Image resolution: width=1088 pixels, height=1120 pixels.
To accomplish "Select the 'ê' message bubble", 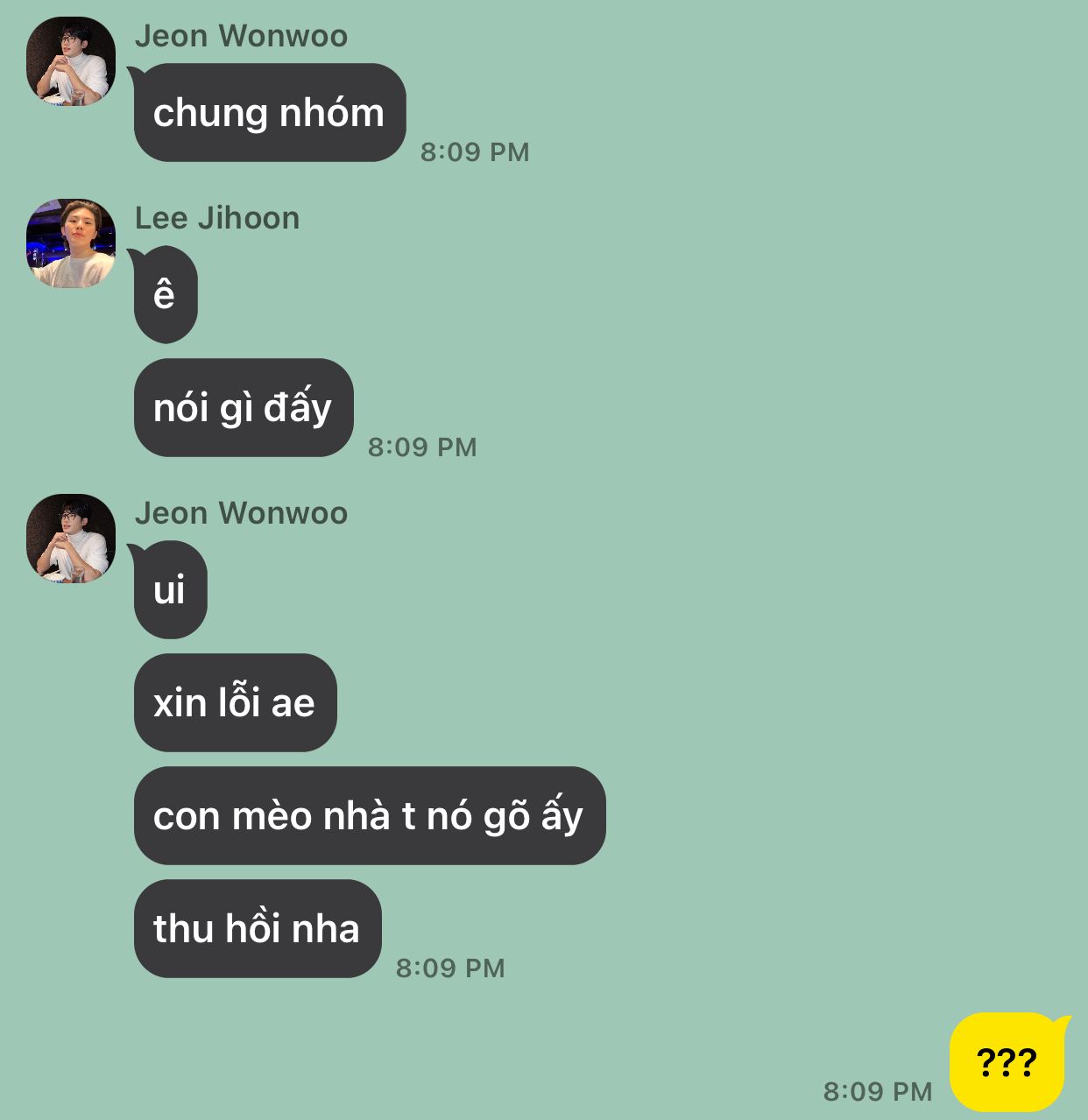I will (166, 294).
